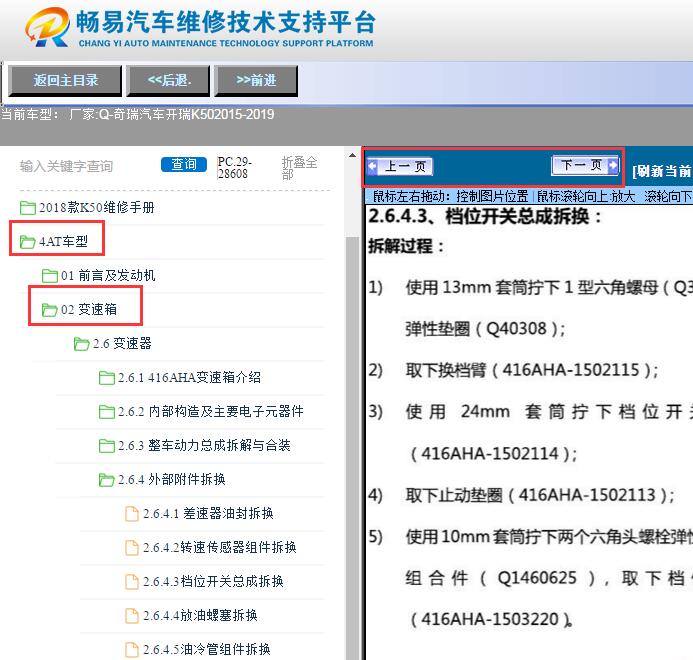Viewport: 693px width, 660px height.
Task: Click part number 416AHA-1502113 text
Action: tap(587, 495)
